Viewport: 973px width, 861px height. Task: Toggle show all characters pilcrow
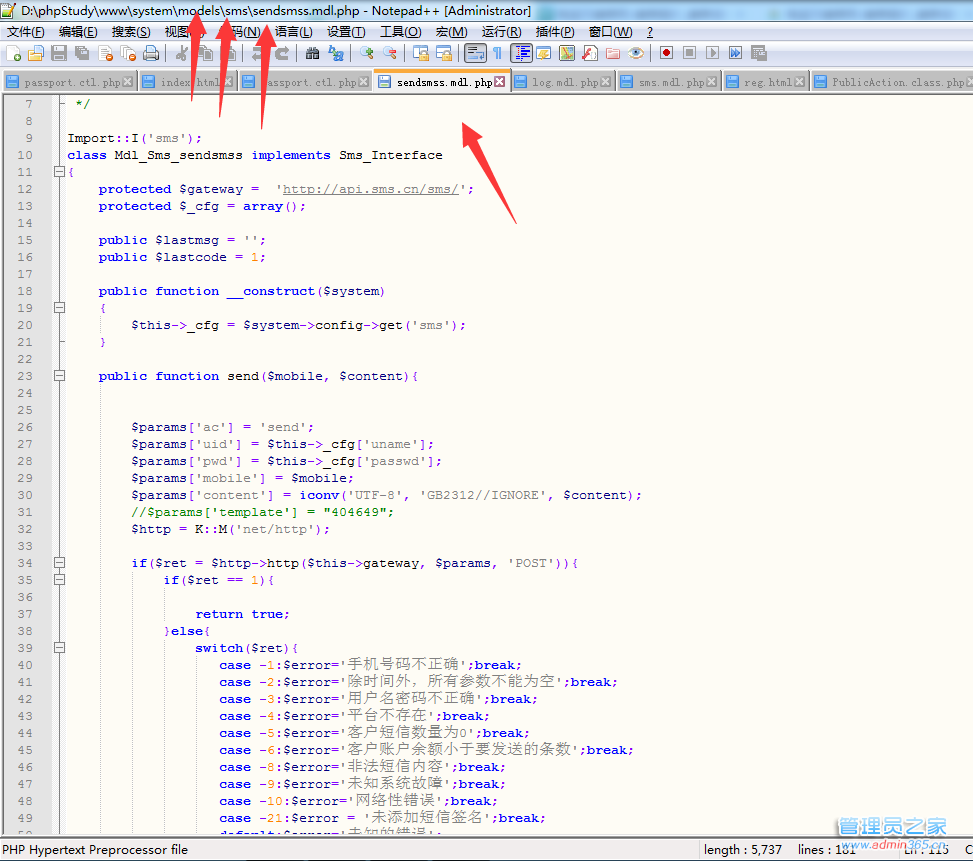pyautogui.click(x=498, y=53)
